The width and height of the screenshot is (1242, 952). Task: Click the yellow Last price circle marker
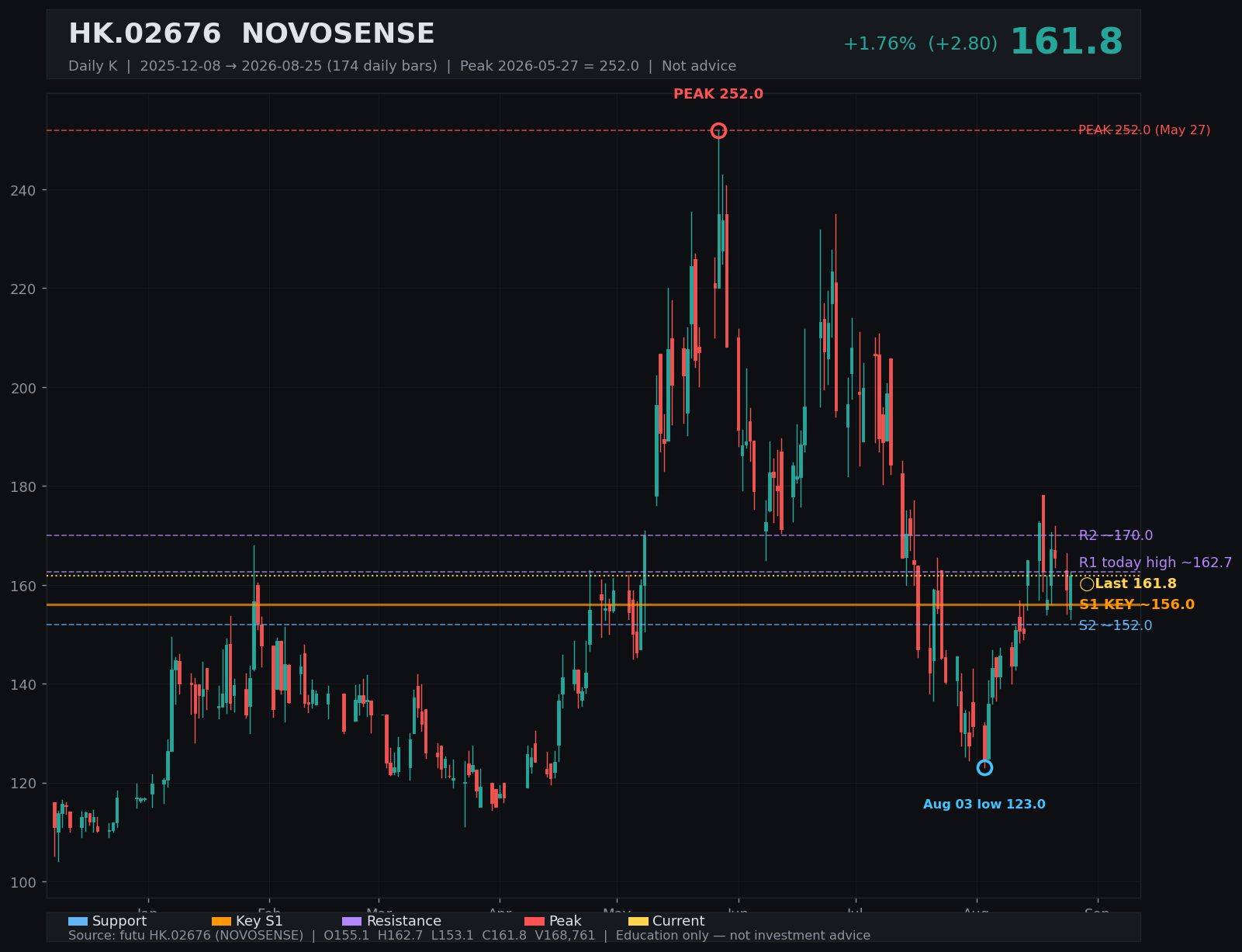point(1087,584)
